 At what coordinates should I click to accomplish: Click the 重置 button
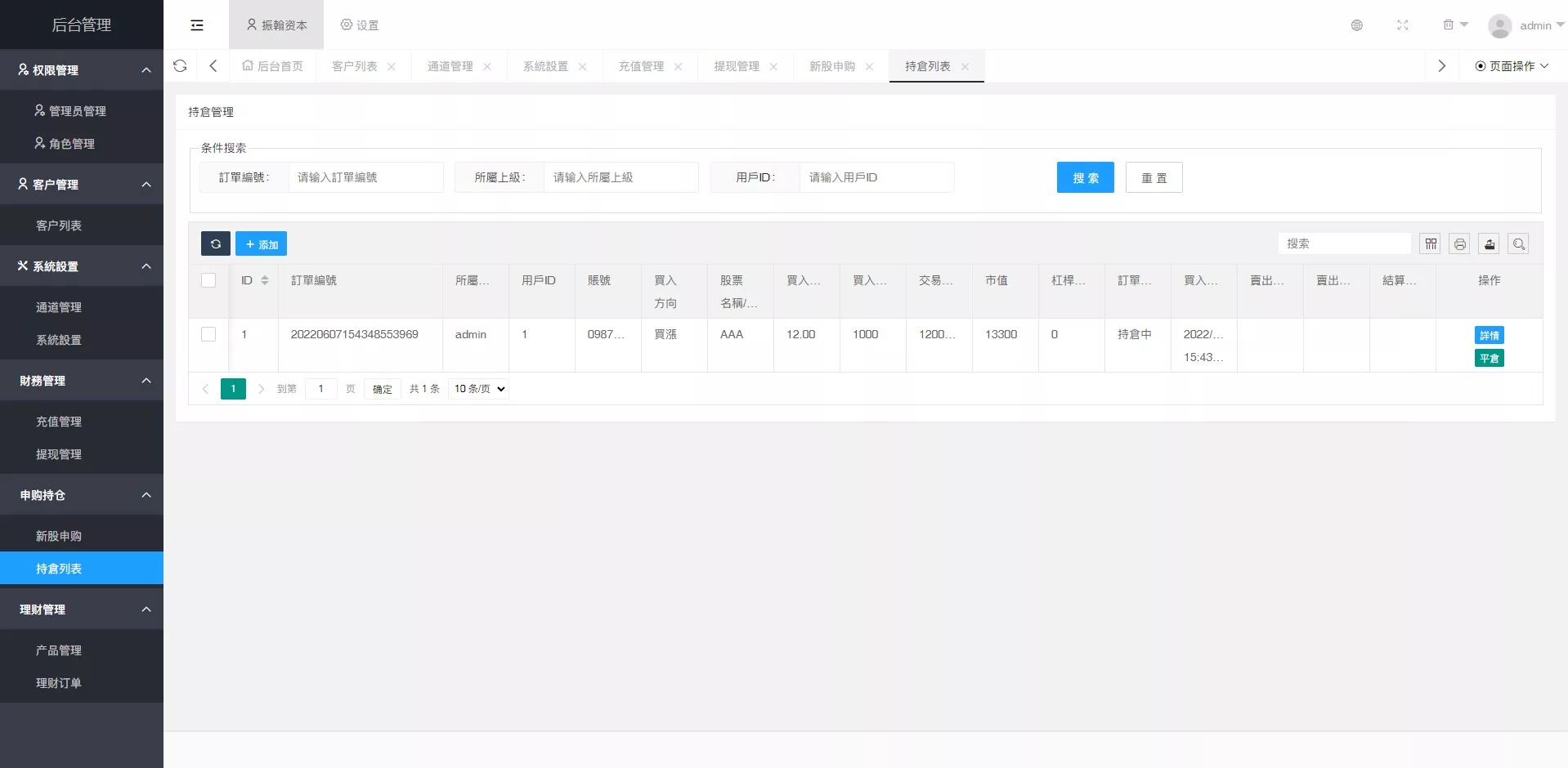1154,177
